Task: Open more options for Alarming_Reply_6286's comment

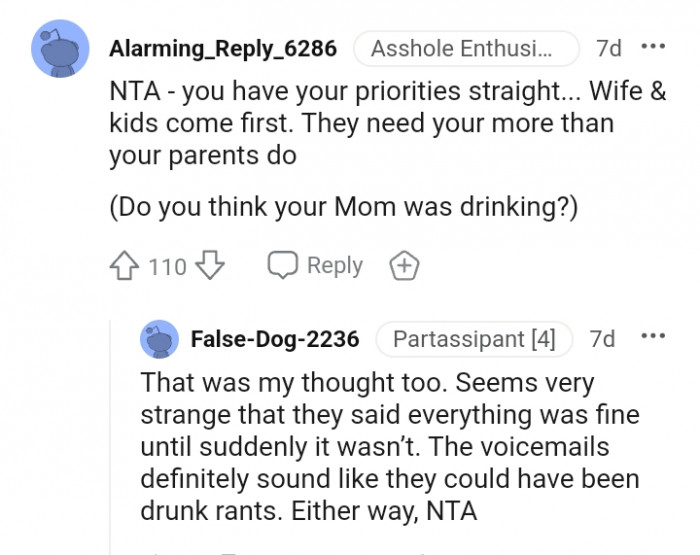Action: click(x=653, y=47)
